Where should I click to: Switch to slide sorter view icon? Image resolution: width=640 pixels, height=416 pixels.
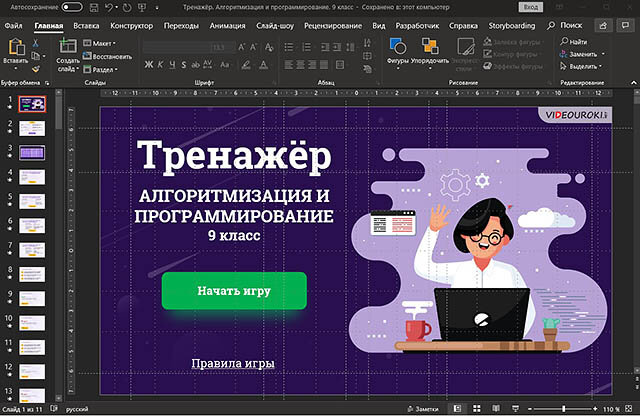(x=476, y=408)
